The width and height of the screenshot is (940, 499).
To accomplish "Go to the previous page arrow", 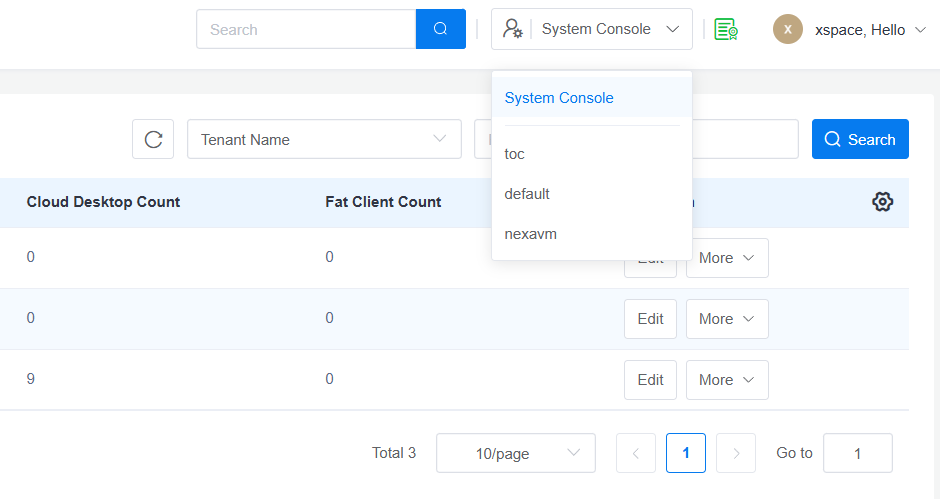I will (x=635, y=453).
